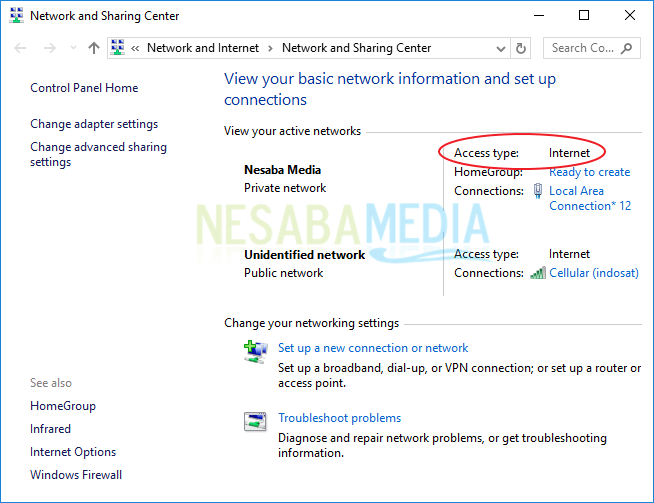654x503 pixels.
Task: Open Control Panel Home
Action: pos(84,88)
